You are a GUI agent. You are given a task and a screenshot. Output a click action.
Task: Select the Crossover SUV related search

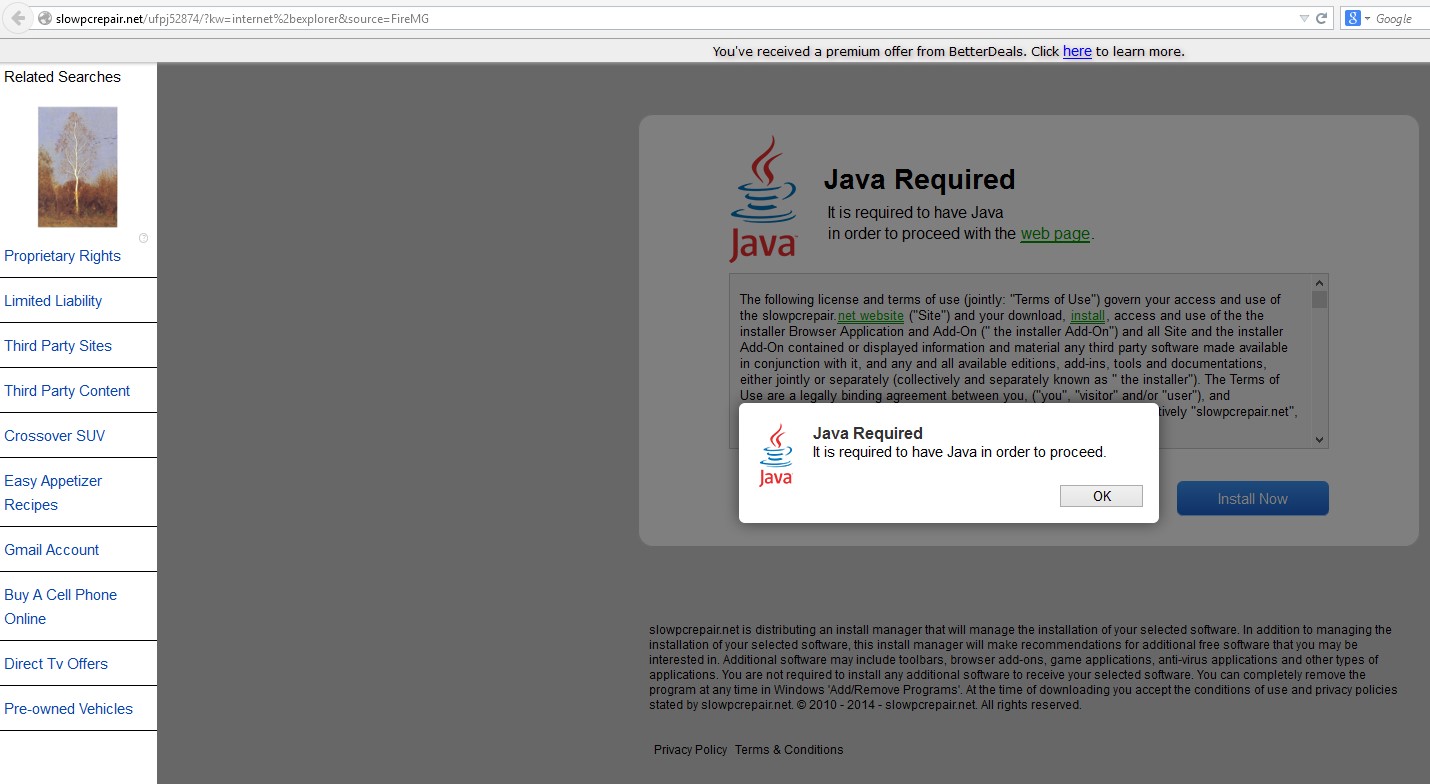55,436
